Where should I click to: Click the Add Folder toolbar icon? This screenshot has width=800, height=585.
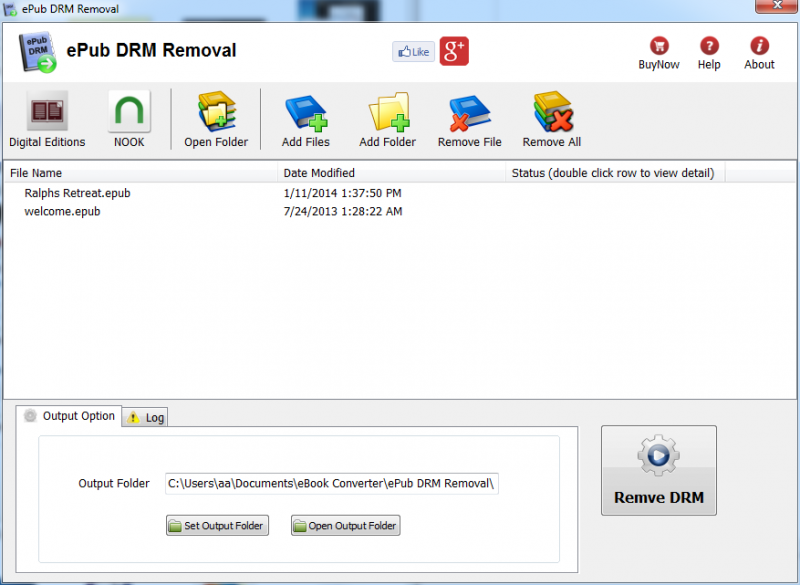(387, 113)
